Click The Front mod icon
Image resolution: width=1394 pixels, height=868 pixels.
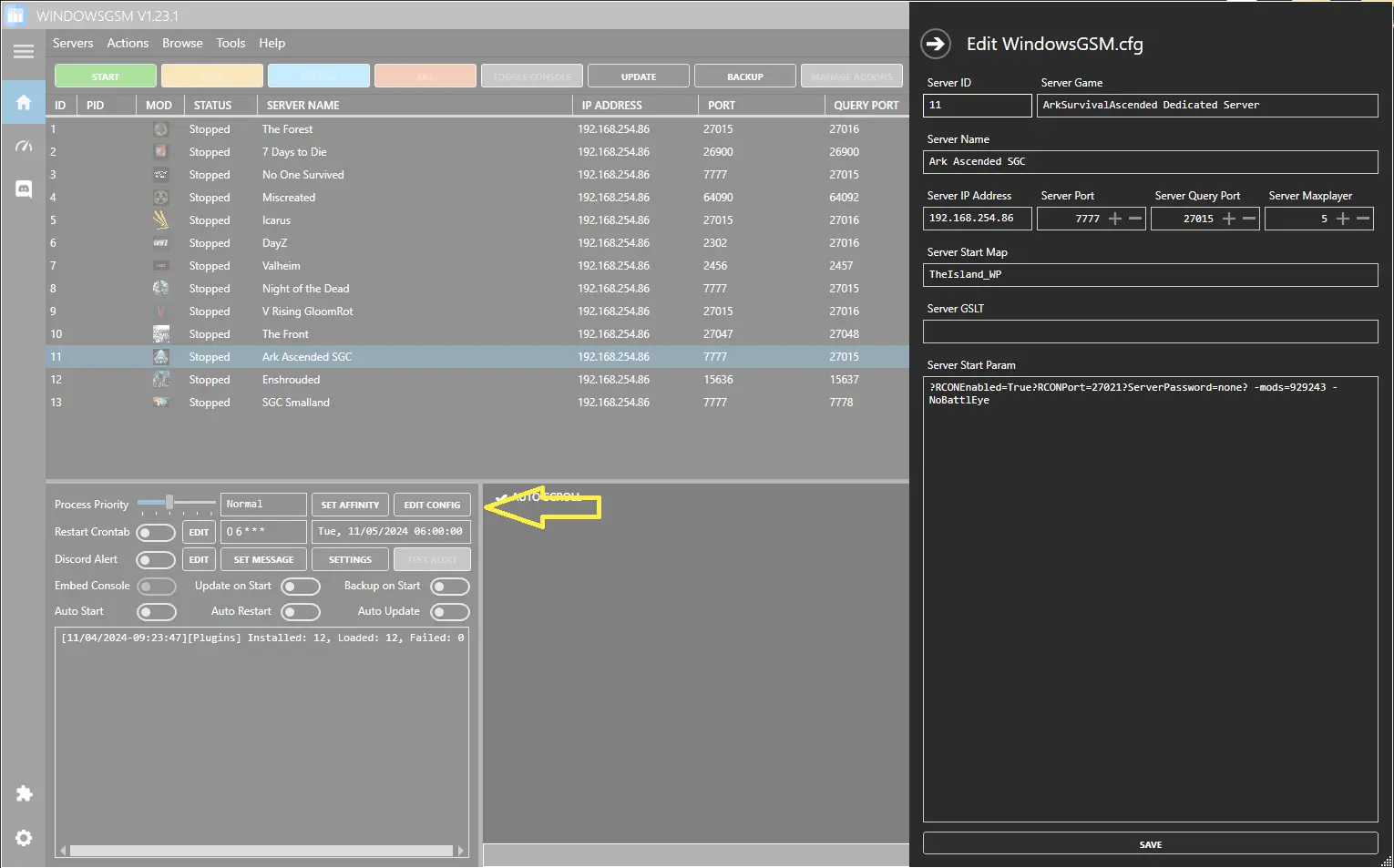pyautogui.click(x=160, y=334)
